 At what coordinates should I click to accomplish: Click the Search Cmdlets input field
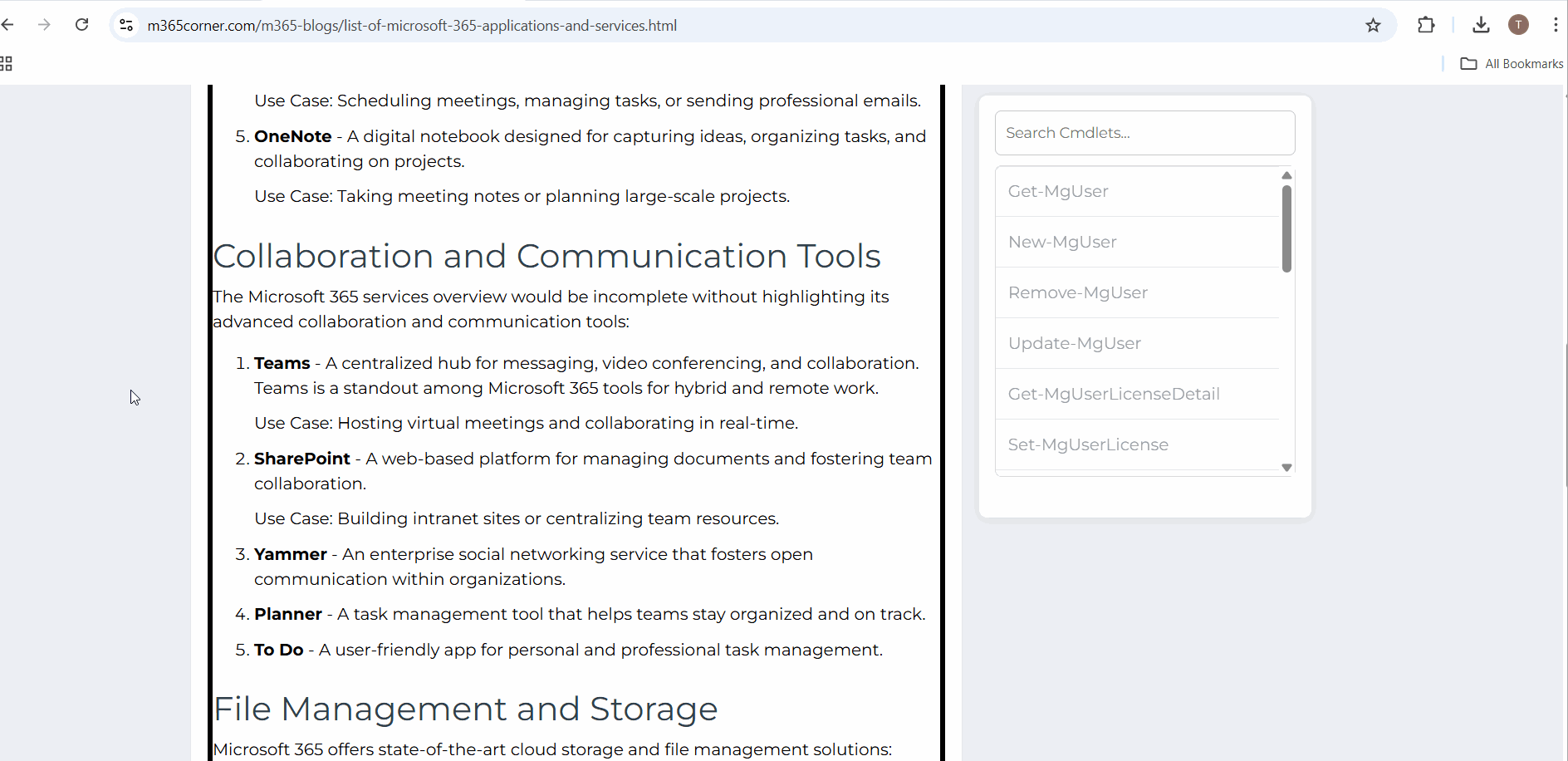pyautogui.click(x=1144, y=133)
